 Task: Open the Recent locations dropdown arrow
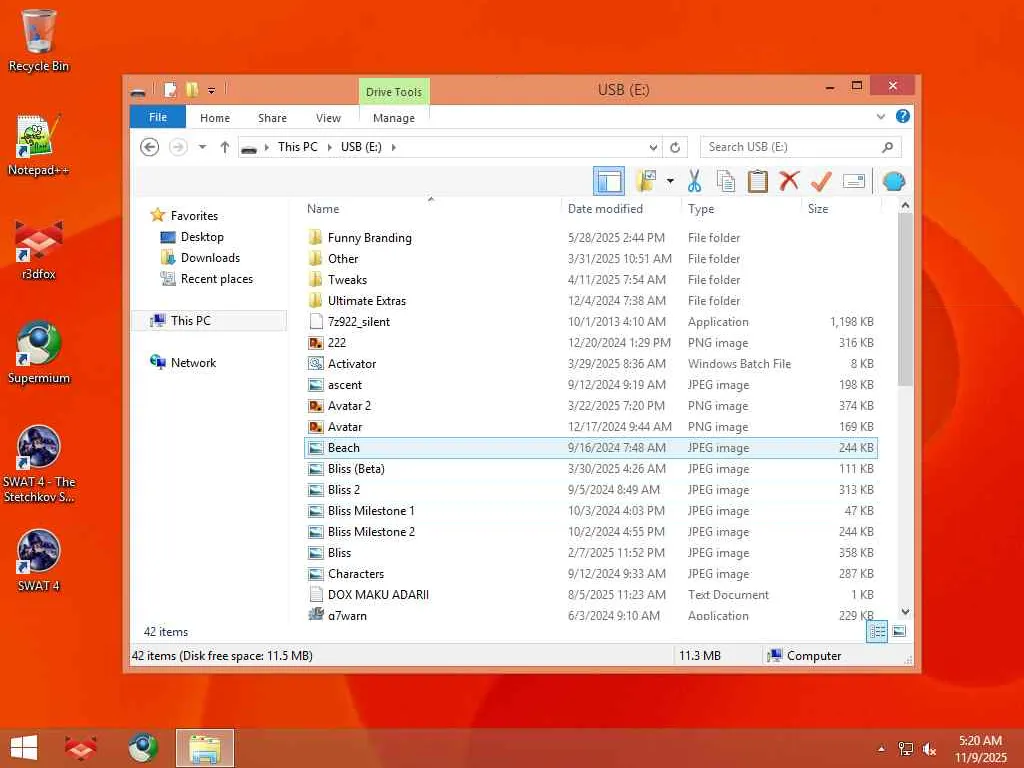[x=202, y=147]
